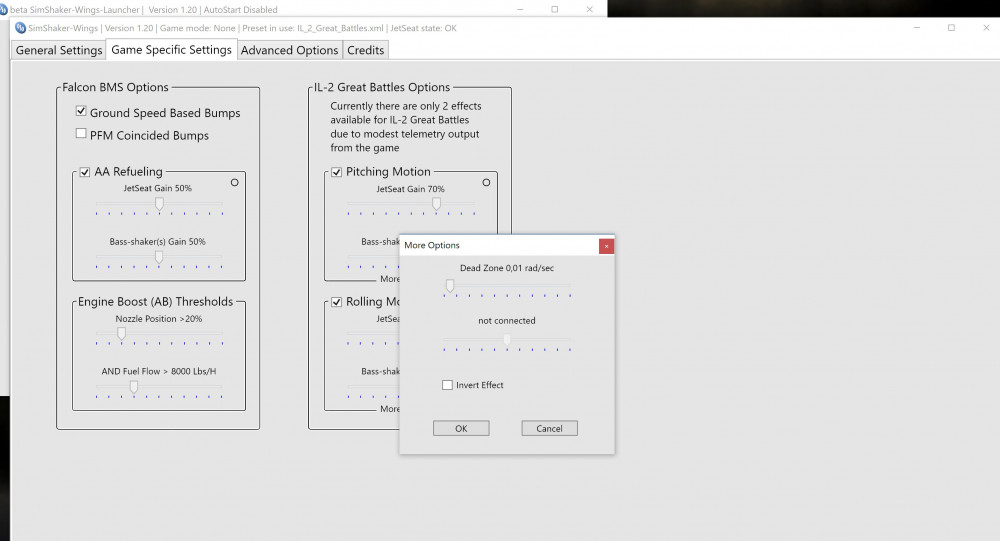Click the 'JetSeat Gain 70%' label
This screenshot has height=541, width=1000.
point(410,189)
